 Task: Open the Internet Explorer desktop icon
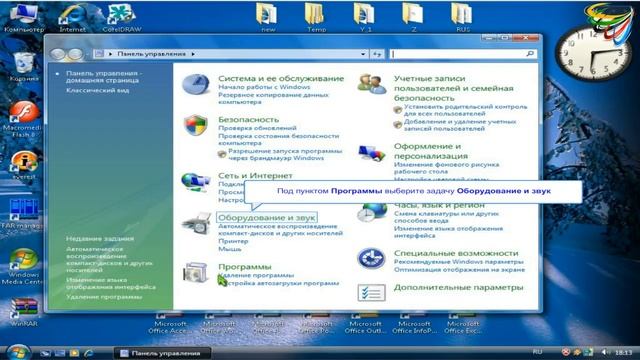(x=73, y=17)
